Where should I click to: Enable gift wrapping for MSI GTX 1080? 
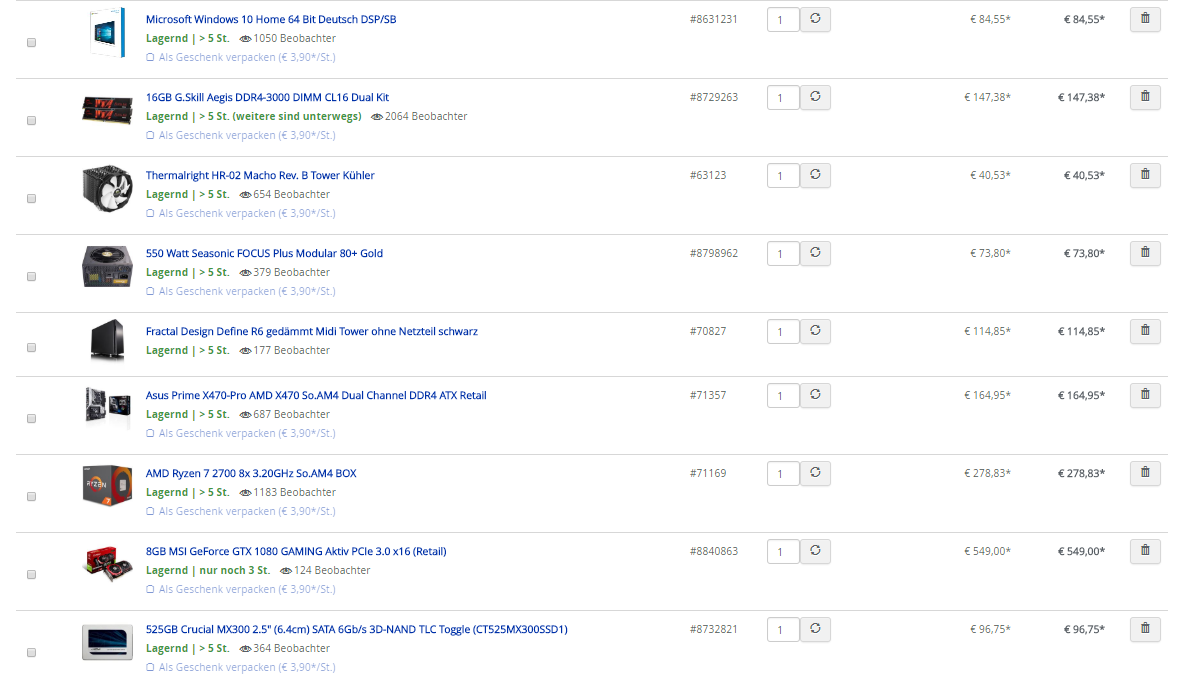pos(150,589)
